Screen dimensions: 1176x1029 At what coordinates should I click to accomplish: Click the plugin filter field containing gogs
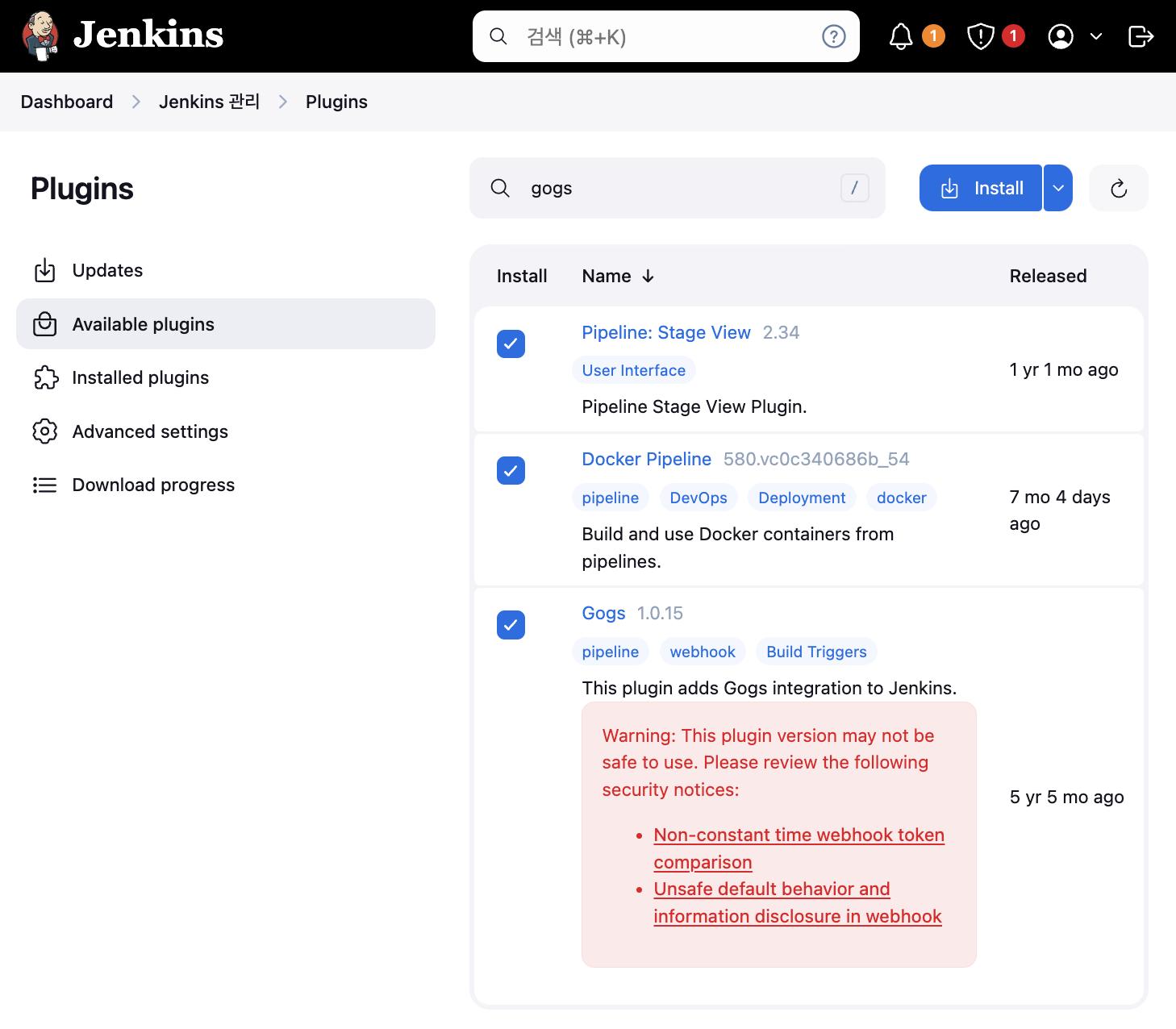point(678,188)
